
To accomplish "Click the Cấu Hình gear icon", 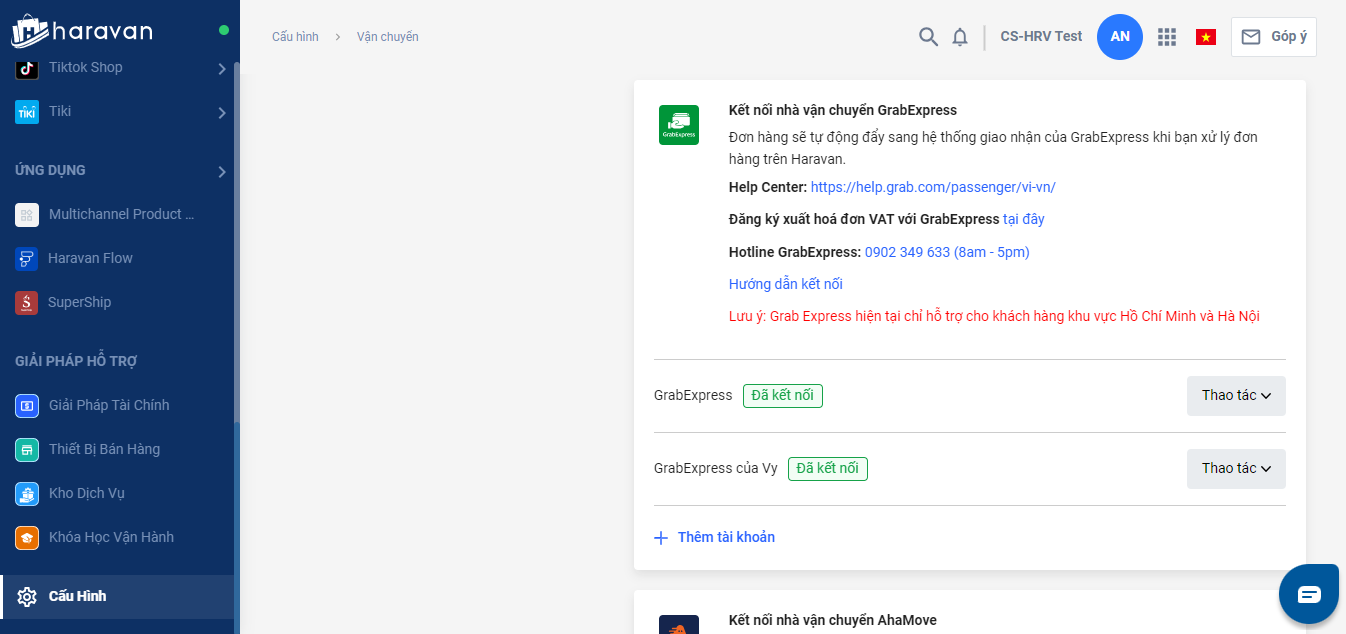I will coord(27,597).
